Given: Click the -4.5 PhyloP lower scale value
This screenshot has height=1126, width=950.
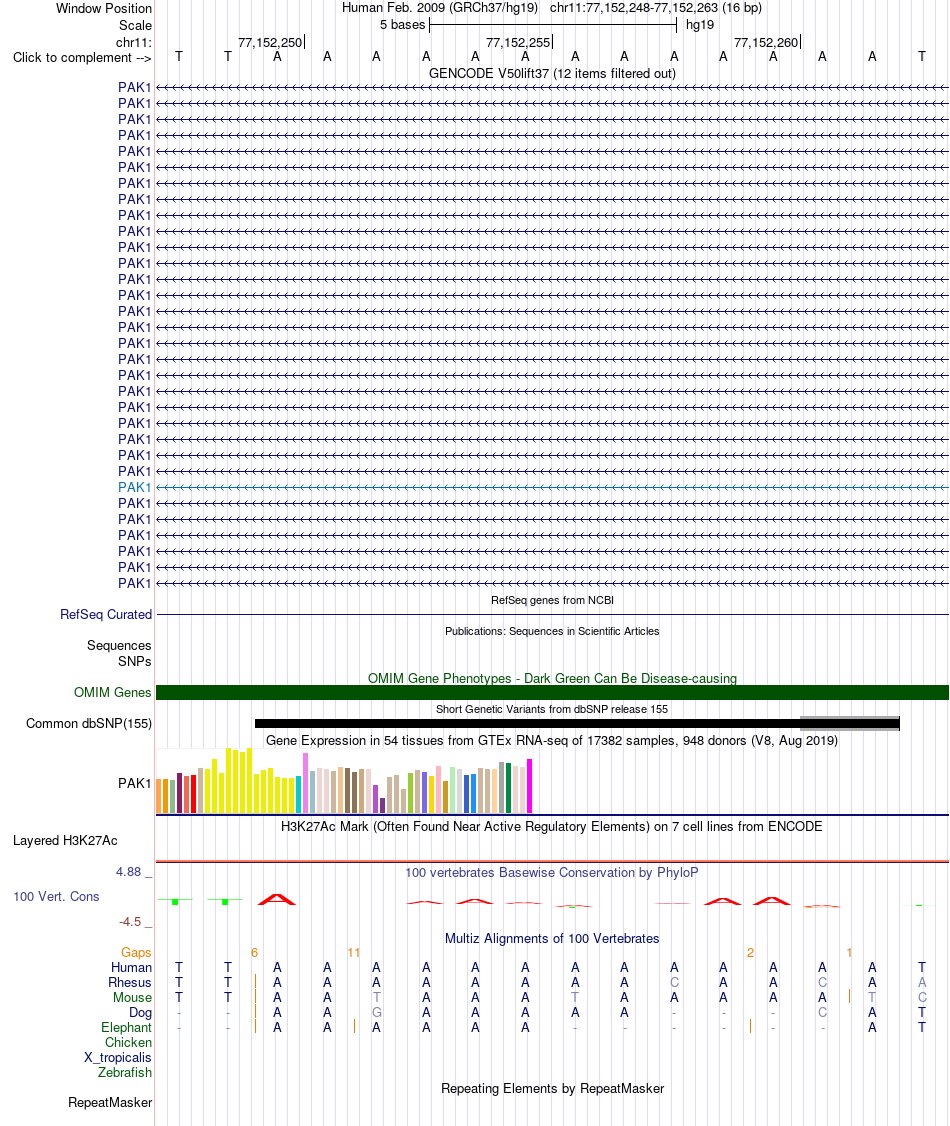Looking at the screenshot, I should (130, 922).
